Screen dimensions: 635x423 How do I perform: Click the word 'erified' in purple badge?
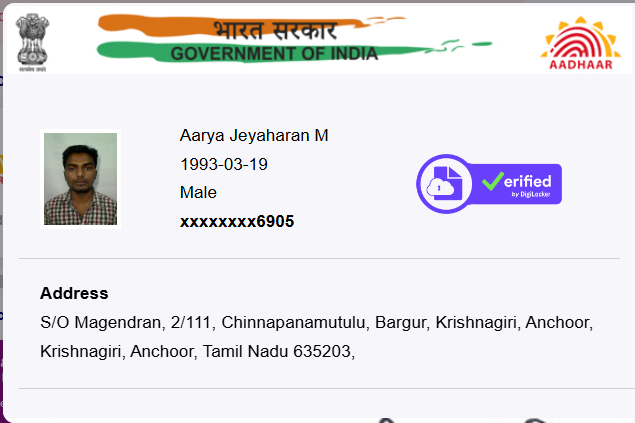point(528,181)
